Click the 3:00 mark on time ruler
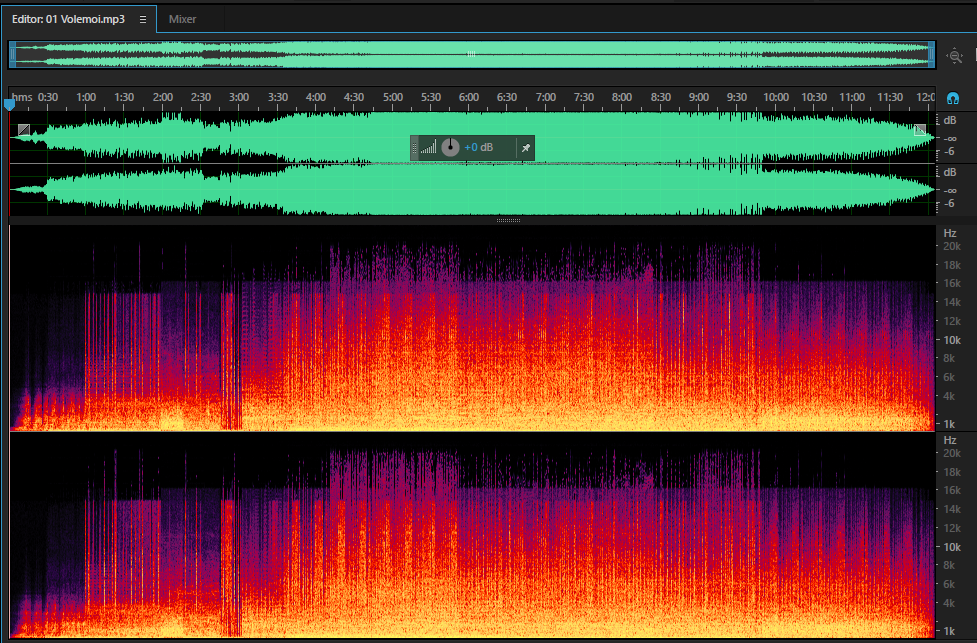977x643 pixels. [x=239, y=97]
